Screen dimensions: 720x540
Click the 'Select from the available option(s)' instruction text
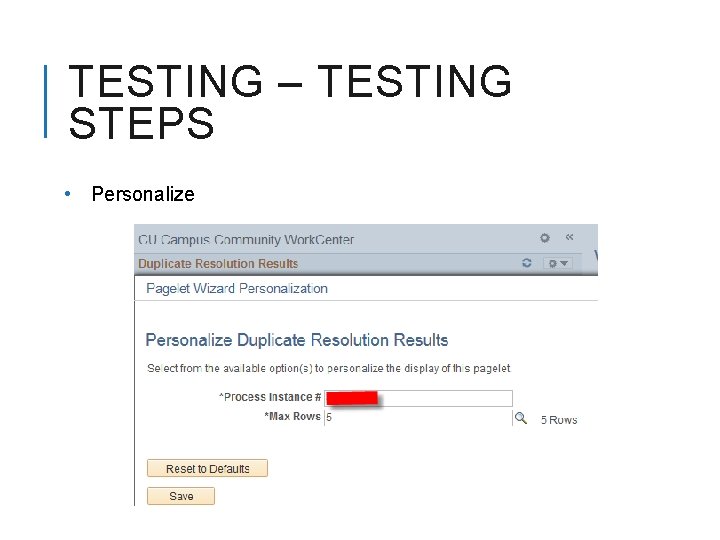coord(328,369)
